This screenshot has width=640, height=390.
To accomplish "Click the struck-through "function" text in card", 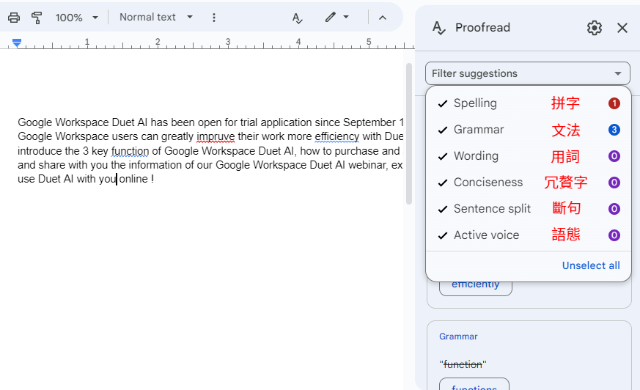I will click(463, 364).
